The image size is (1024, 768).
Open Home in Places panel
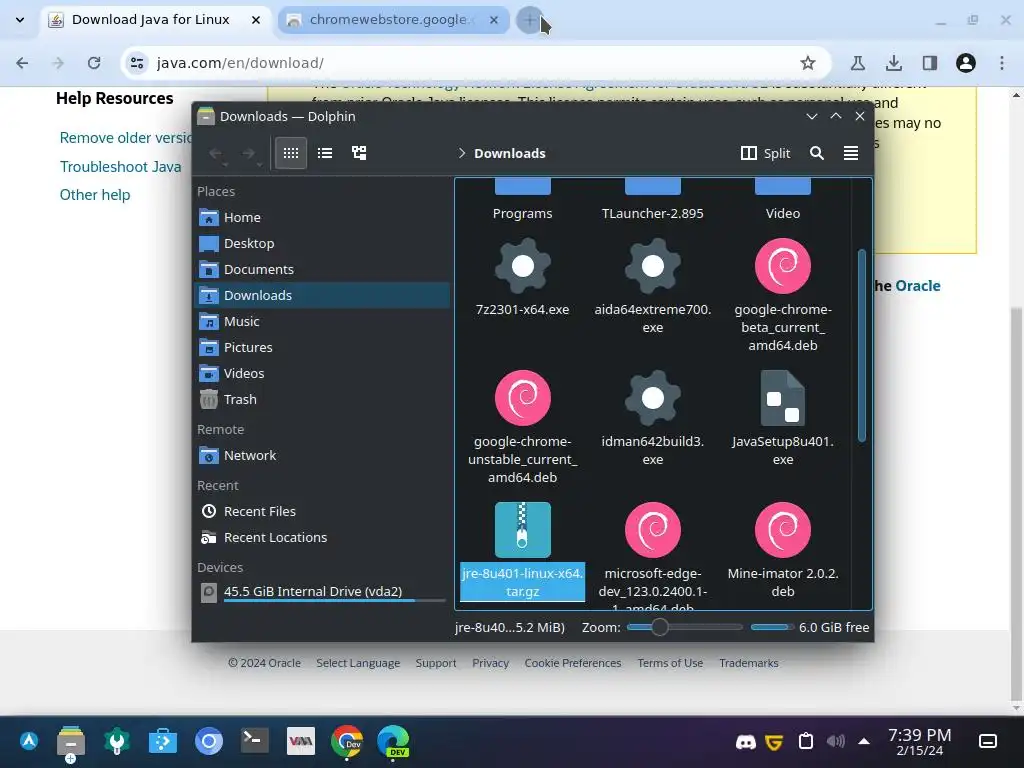(322, 217)
